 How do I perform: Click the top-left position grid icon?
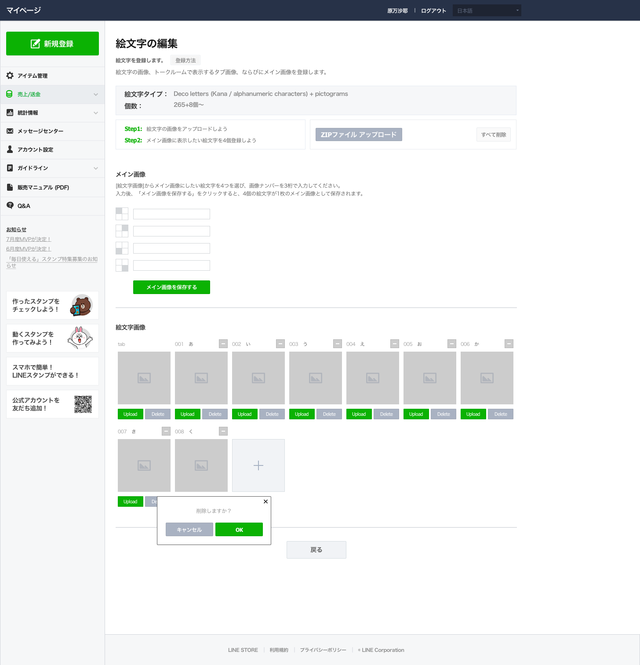click(122, 214)
